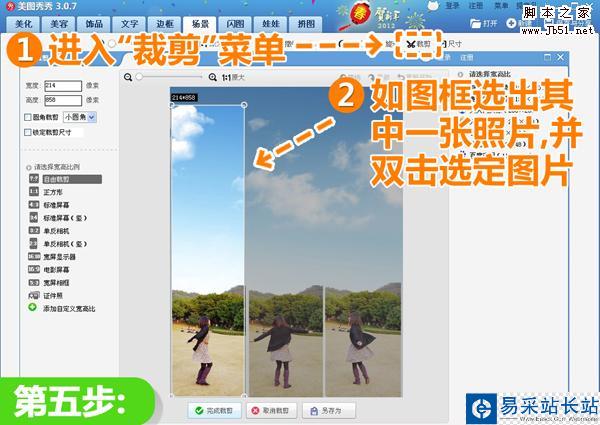
Task: Toggle the 锁定裁剪尺寸 checkbox
Action: 28,132
